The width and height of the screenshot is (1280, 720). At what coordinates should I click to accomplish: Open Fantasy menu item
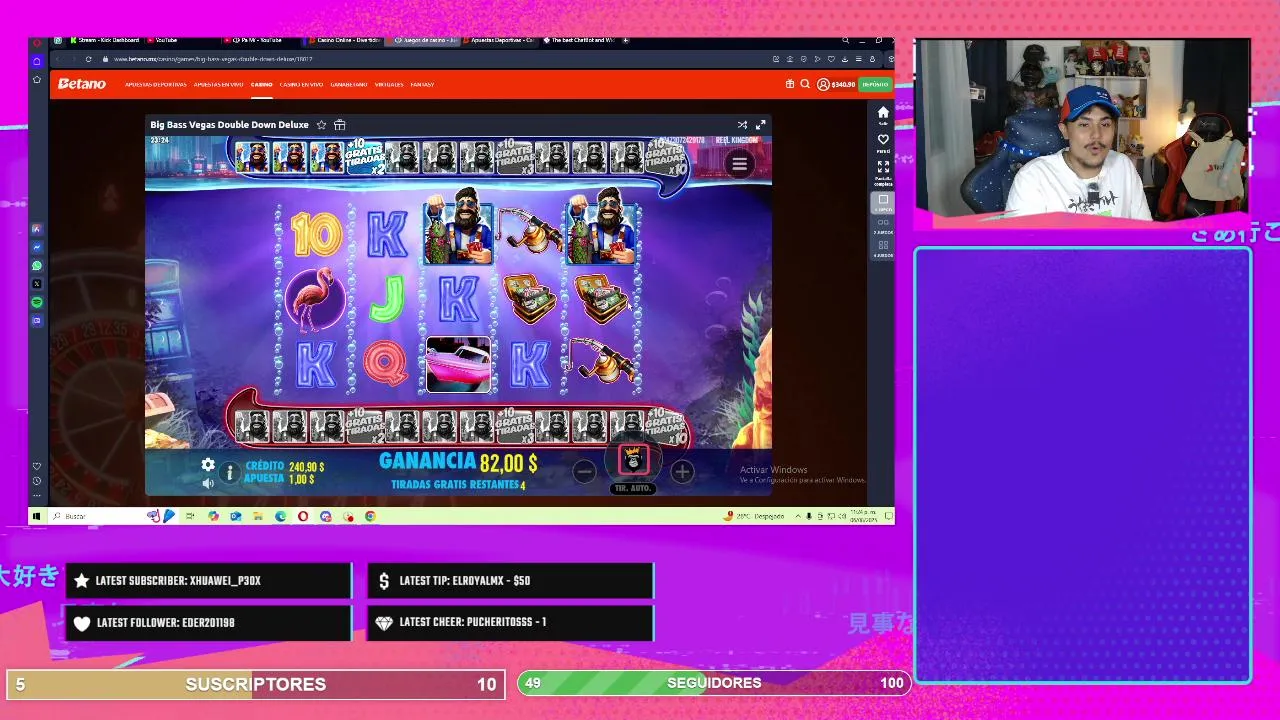(x=422, y=84)
